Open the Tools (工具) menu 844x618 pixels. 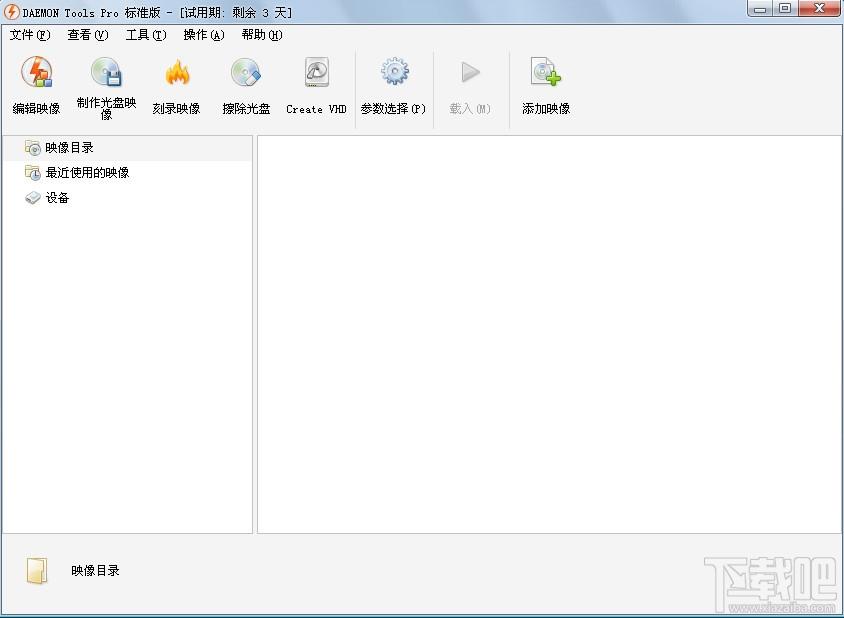(145, 35)
